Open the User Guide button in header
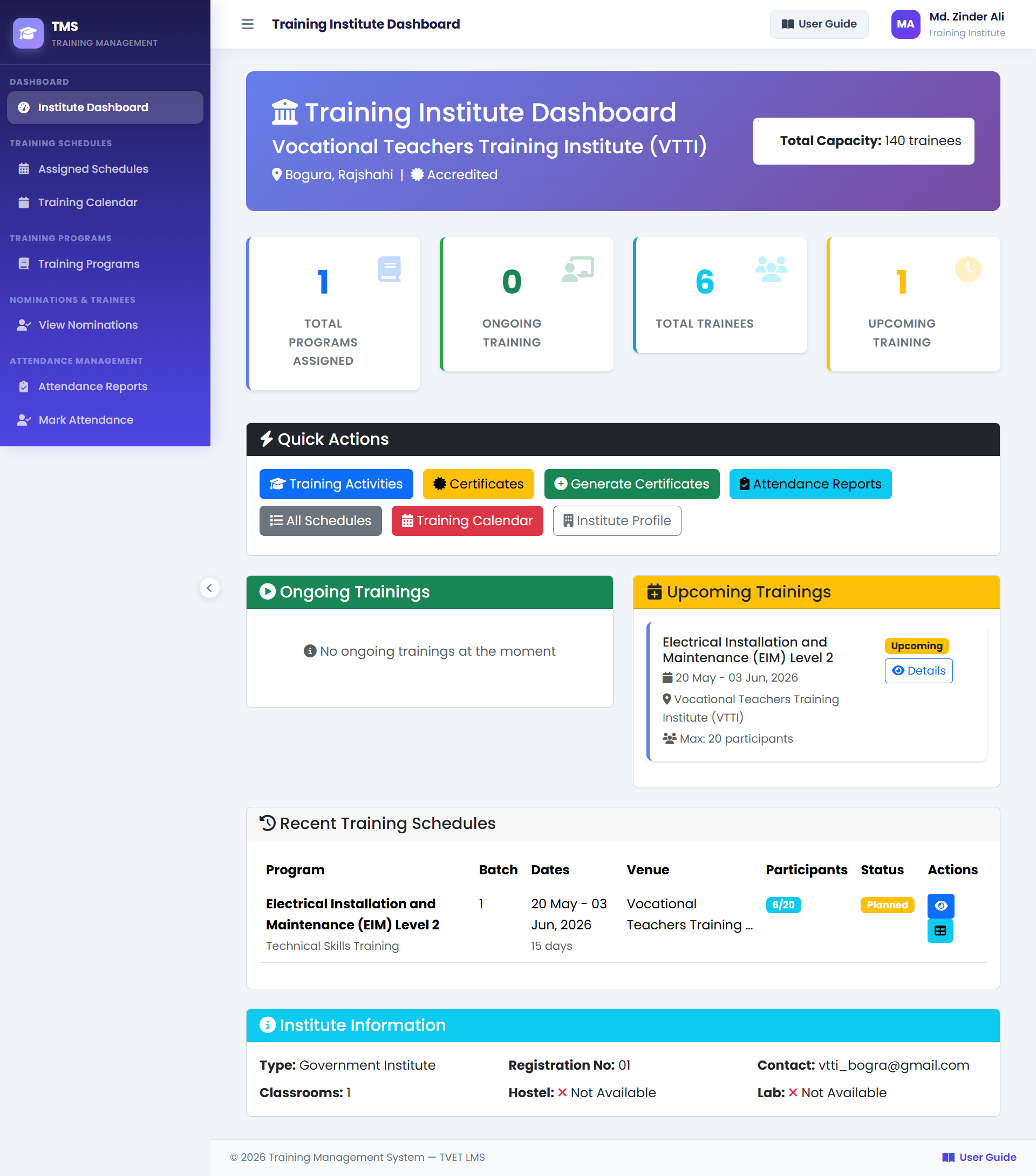Screen dimensions: 1036x1176 (x=819, y=24)
